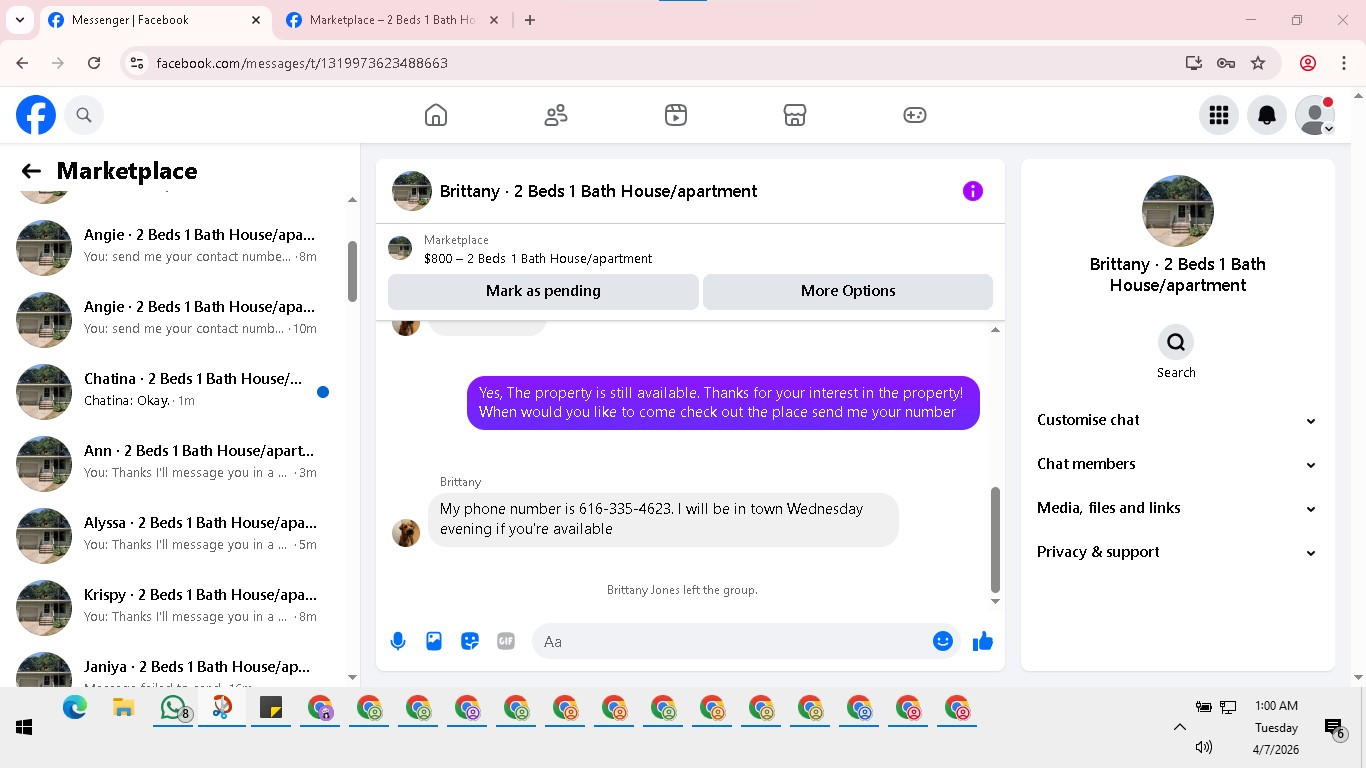This screenshot has height=768, width=1366.
Task: Open the Gaming controller icon
Action: [x=915, y=115]
